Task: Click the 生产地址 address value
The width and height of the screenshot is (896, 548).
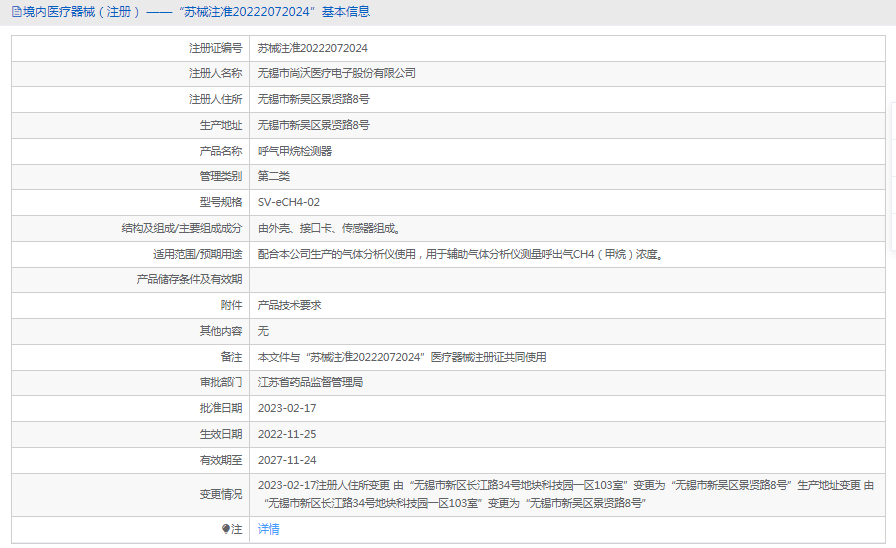Action: [314, 125]
